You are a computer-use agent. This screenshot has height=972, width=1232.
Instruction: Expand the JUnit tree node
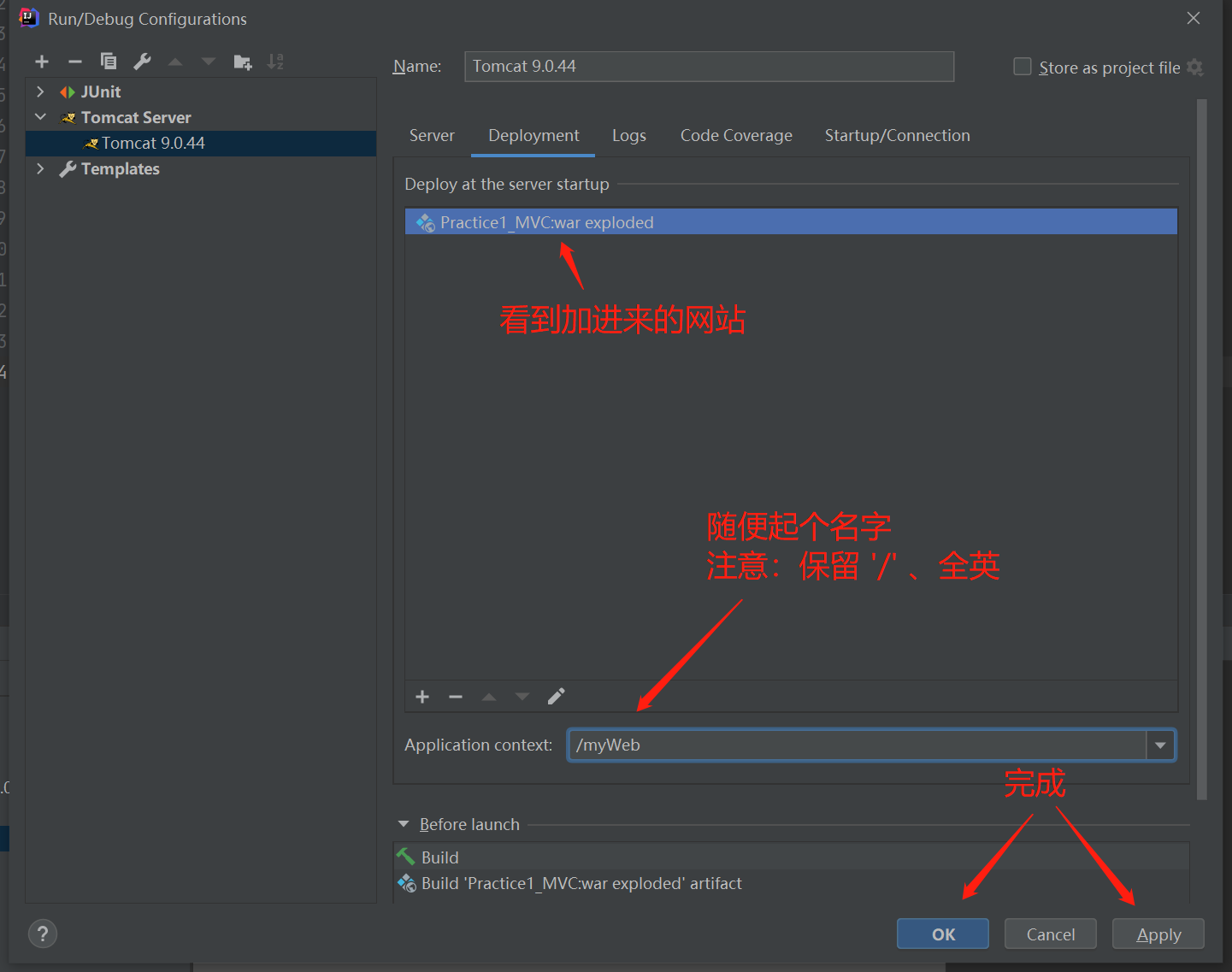40,91
